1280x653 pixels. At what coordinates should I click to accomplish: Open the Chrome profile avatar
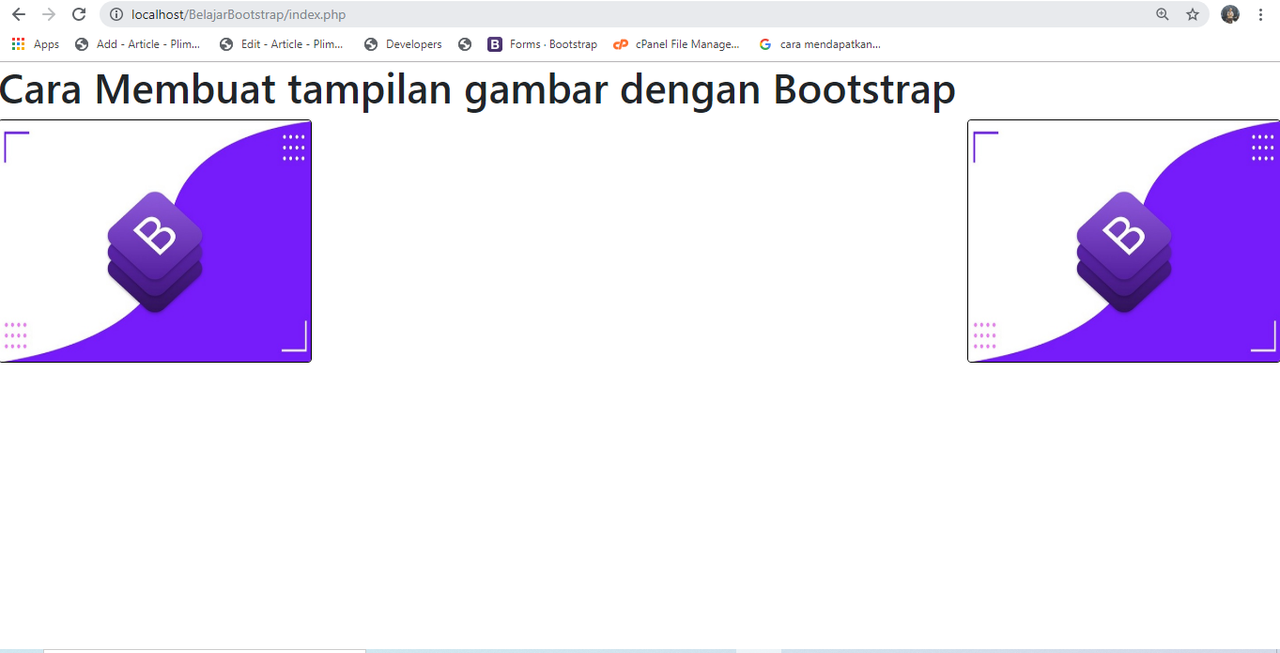pos(1230,14)
